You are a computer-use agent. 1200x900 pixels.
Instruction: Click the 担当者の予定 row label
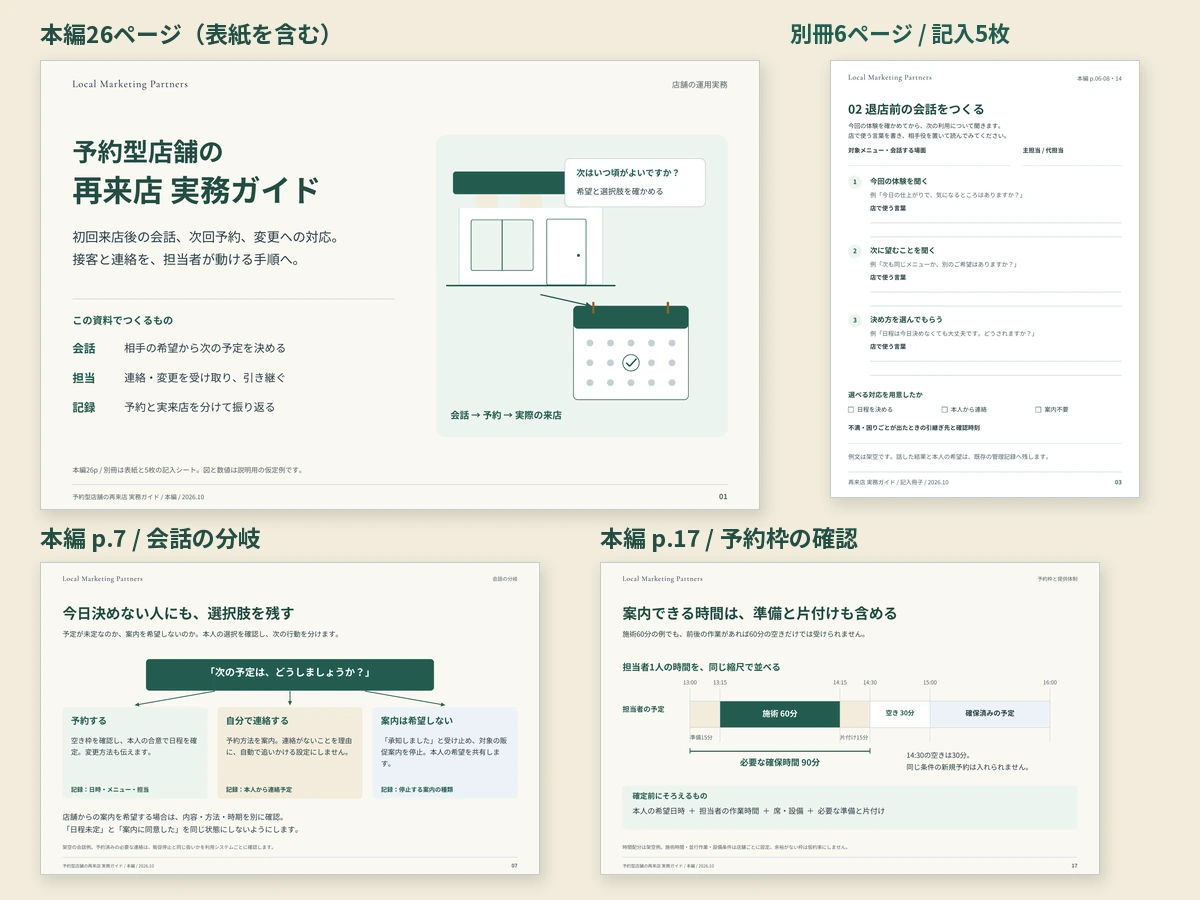click(643, 709)
